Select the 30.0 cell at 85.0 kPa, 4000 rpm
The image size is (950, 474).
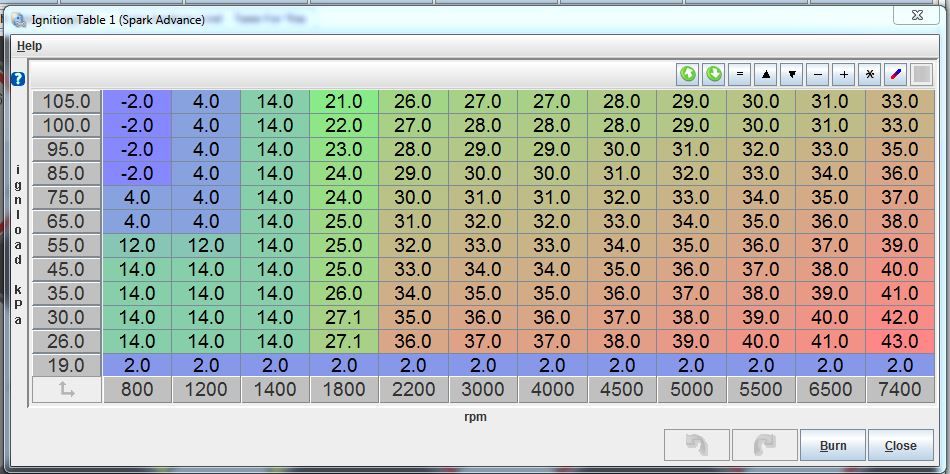pyautogui.click(x=553, y=173)
